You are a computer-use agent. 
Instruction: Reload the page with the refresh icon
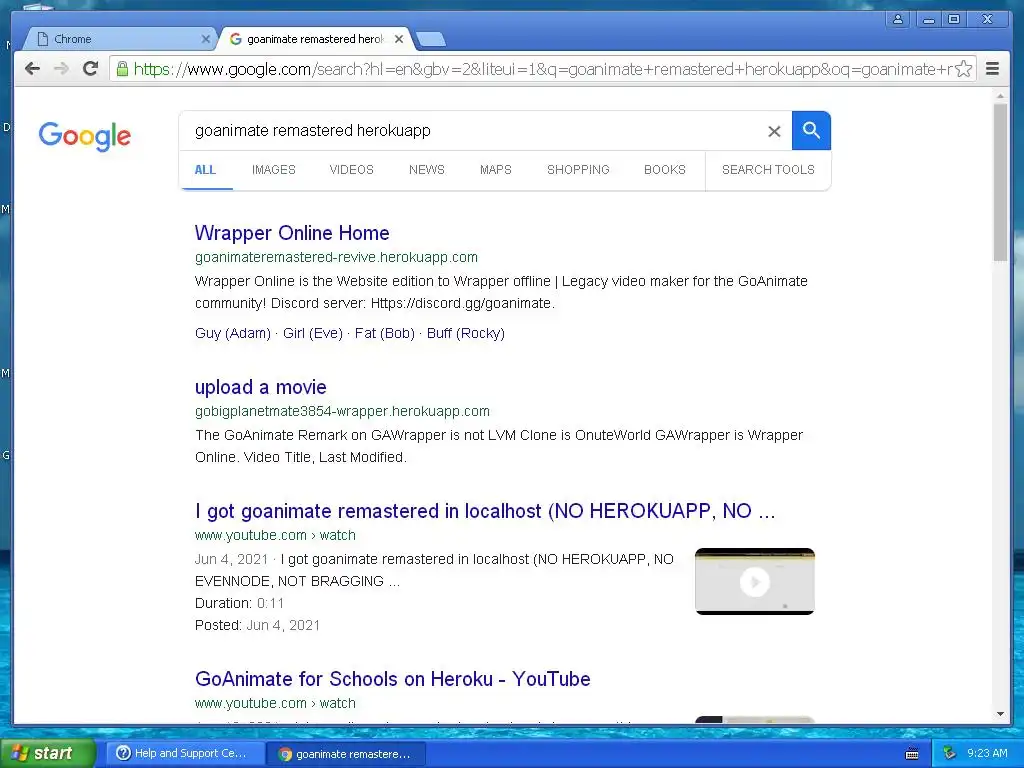91,69
